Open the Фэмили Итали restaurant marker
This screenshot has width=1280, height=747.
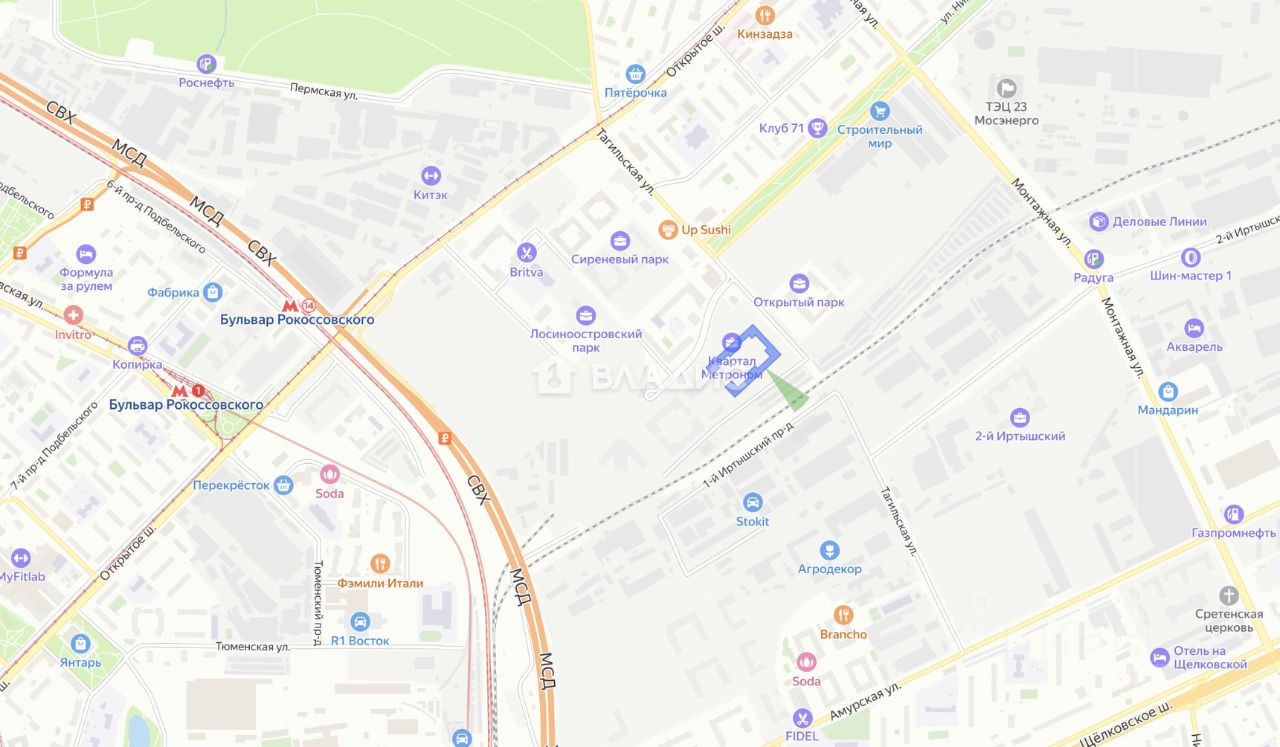click(379, 564)
